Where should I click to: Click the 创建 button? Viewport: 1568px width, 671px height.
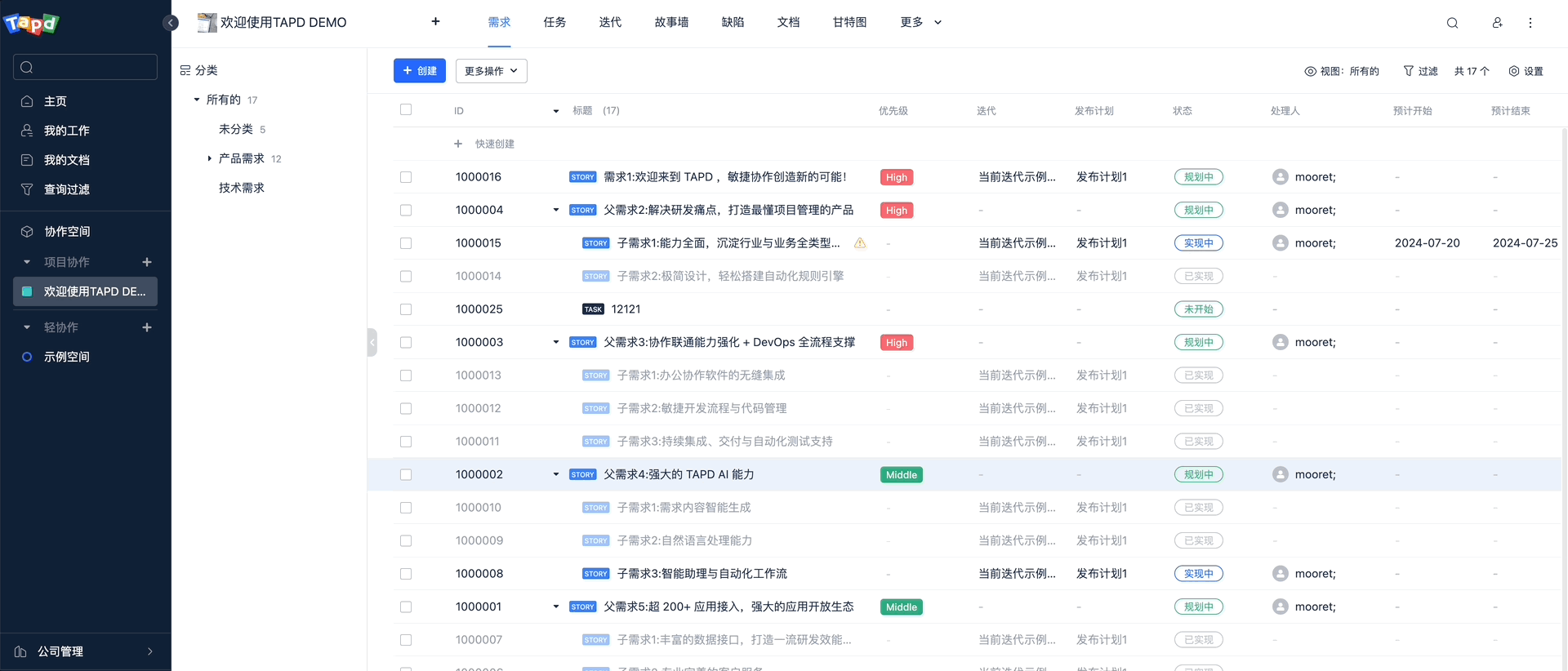(x=420, y=71)
